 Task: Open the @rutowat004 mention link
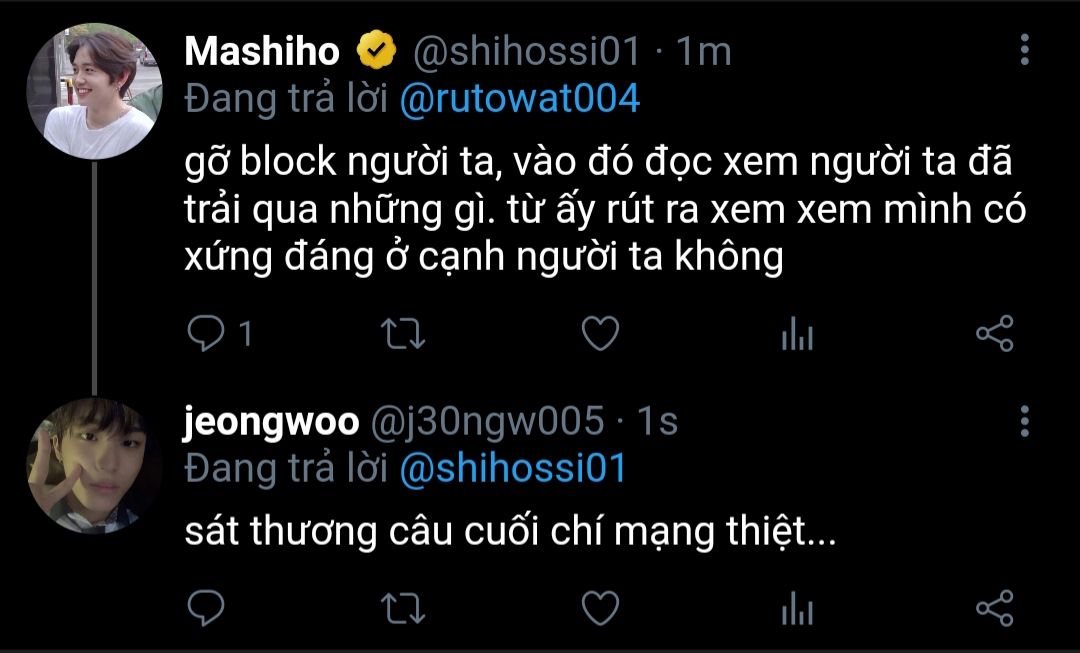point(520,99)
